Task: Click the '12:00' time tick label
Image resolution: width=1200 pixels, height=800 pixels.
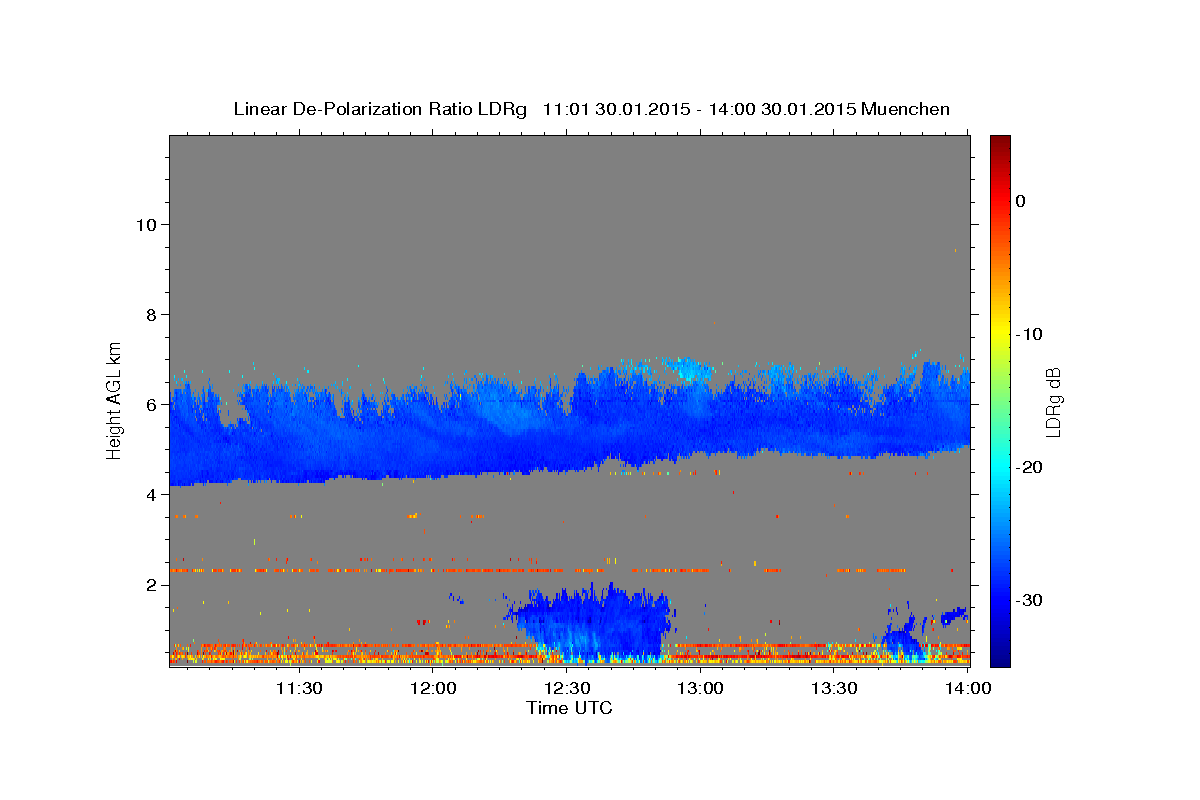Action: (x=433, y=688)
